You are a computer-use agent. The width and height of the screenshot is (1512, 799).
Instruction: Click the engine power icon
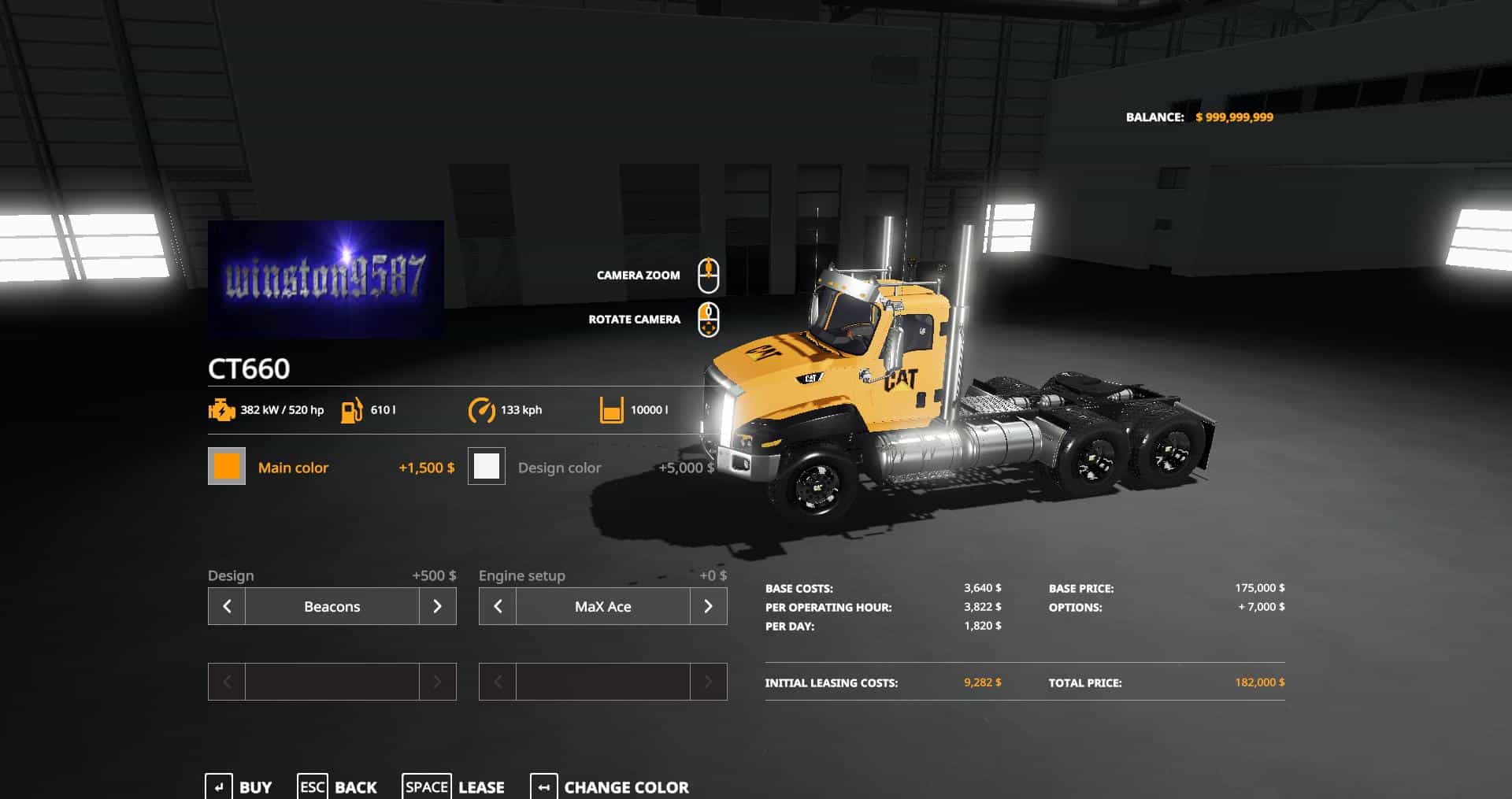[x=221, y=410]
